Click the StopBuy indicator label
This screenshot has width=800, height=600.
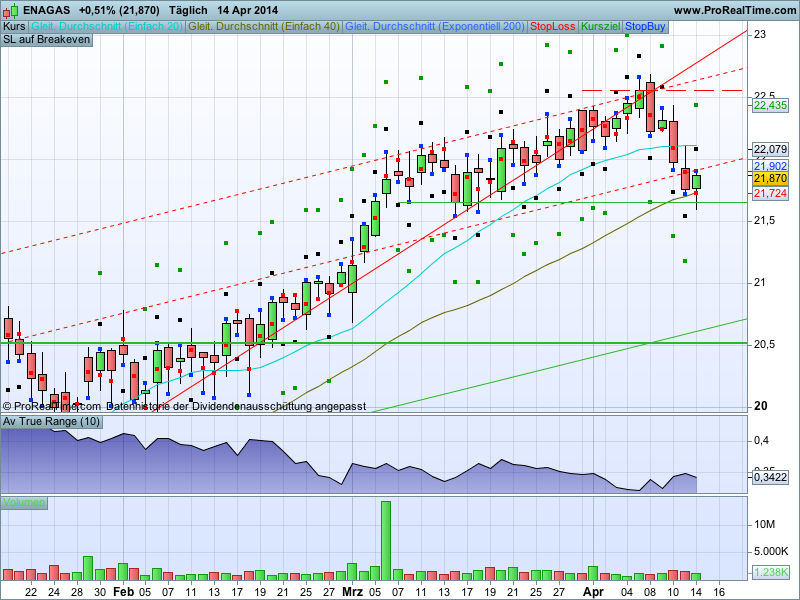coord(645,27)
